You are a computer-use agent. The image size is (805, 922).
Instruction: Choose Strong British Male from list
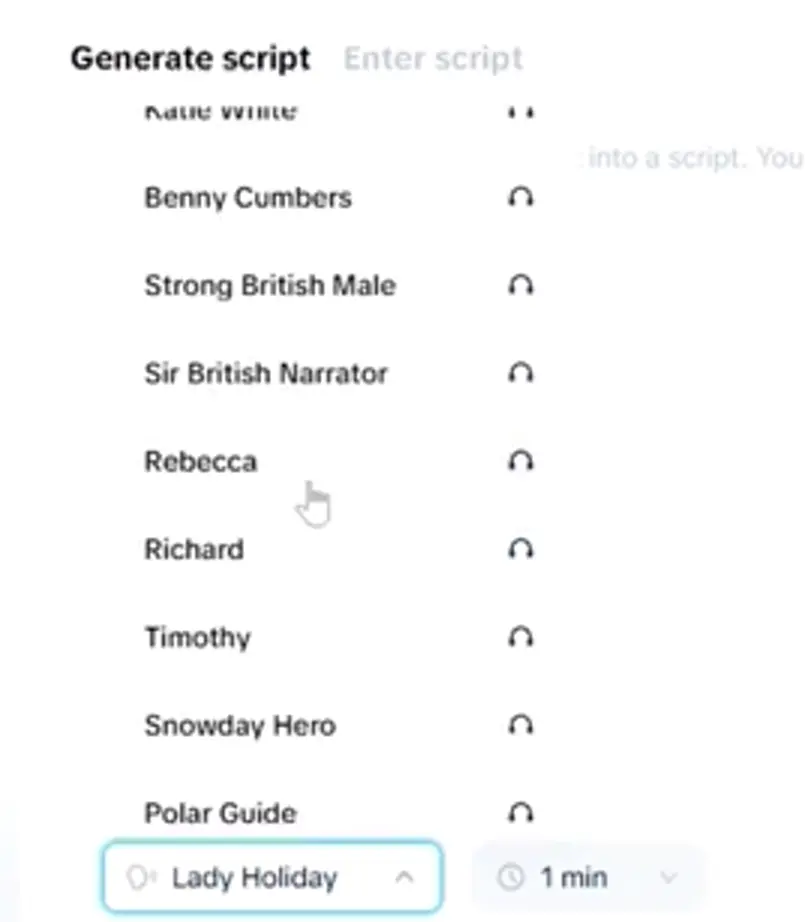coord(270,286)
